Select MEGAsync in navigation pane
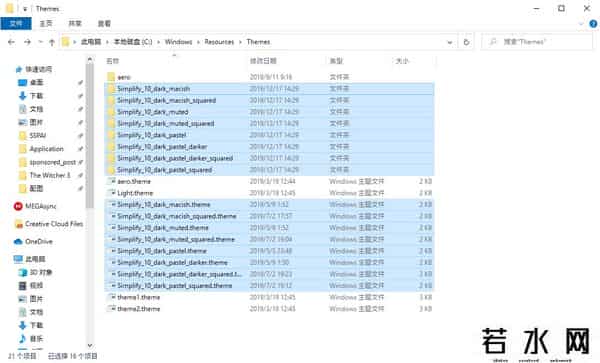The height and width of the screenshot is (363, 600). (40, 206)
